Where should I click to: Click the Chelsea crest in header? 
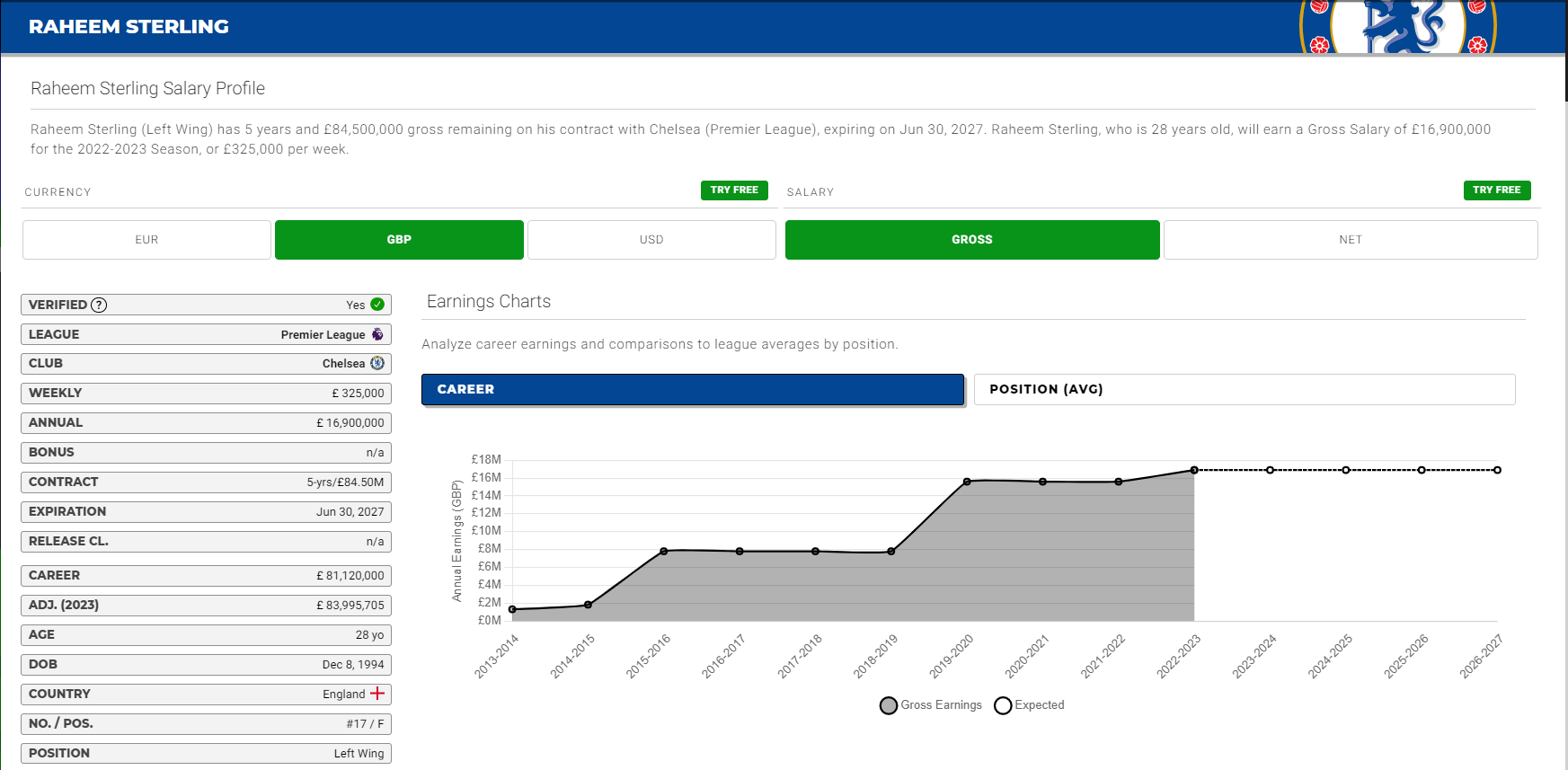tap(1398, 27)
